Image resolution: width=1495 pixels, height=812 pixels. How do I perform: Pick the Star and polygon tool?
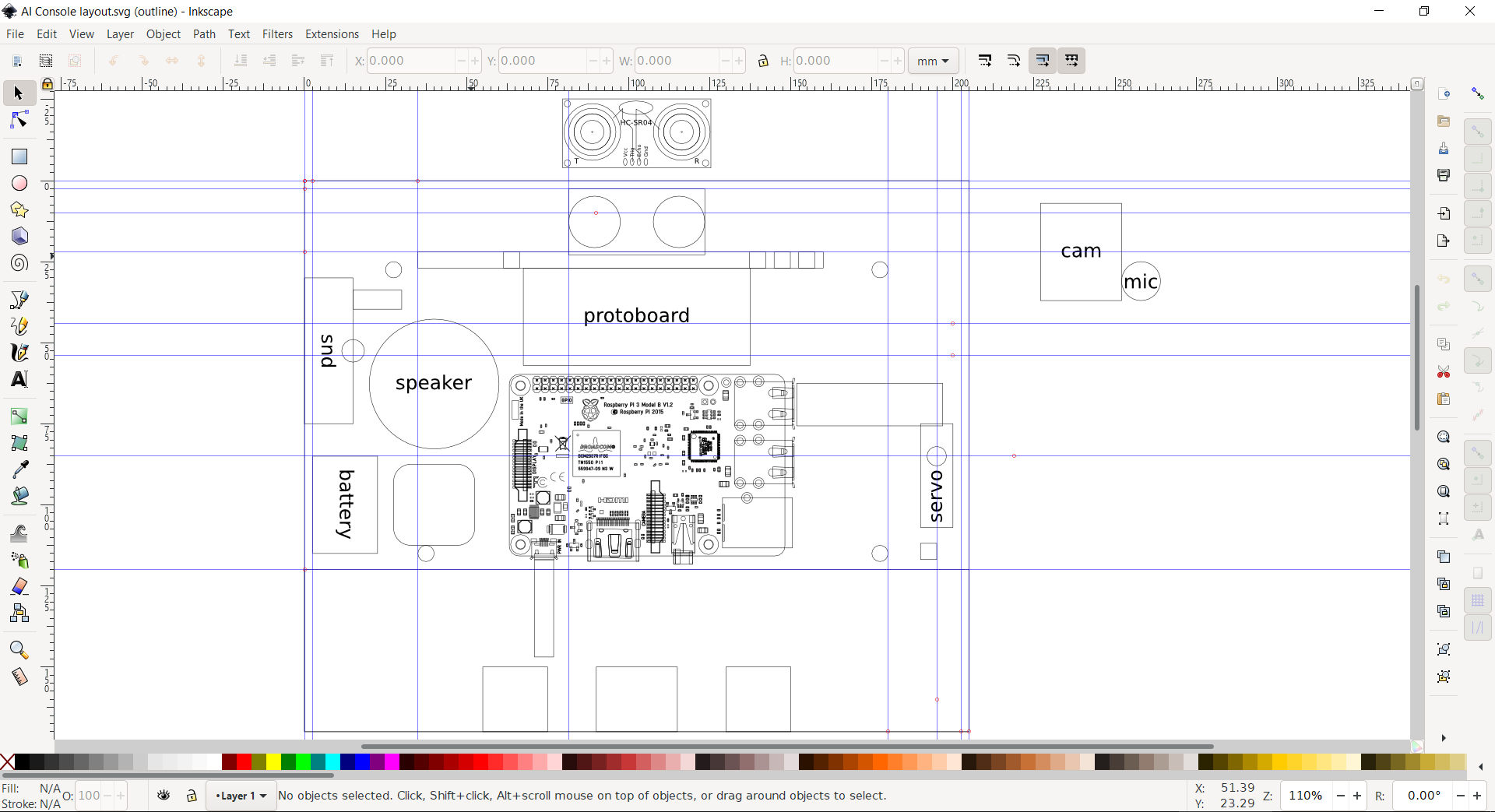[19, 210]
